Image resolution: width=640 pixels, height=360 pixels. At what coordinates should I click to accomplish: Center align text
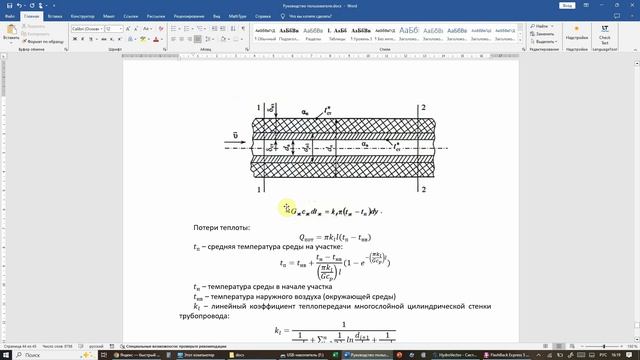[x=181, y=39]
